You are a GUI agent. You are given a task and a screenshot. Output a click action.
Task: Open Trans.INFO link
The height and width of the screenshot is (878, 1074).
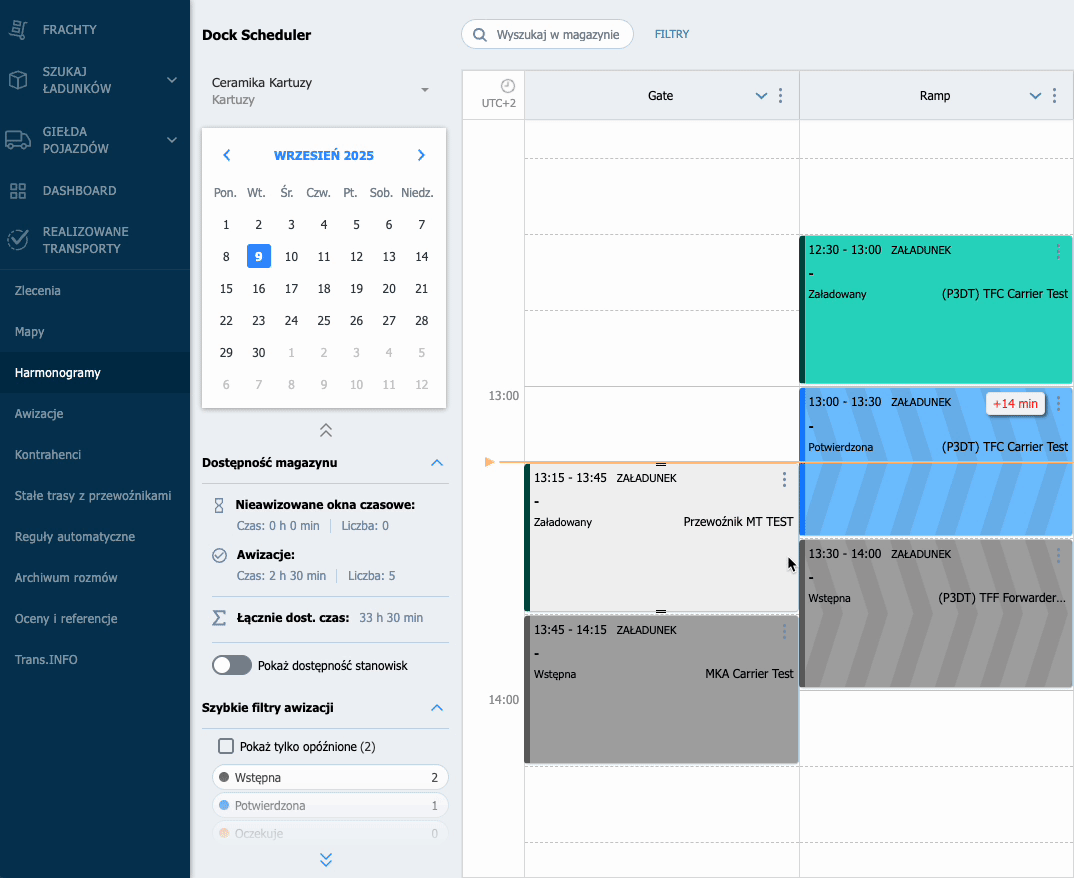coord(46,660)
